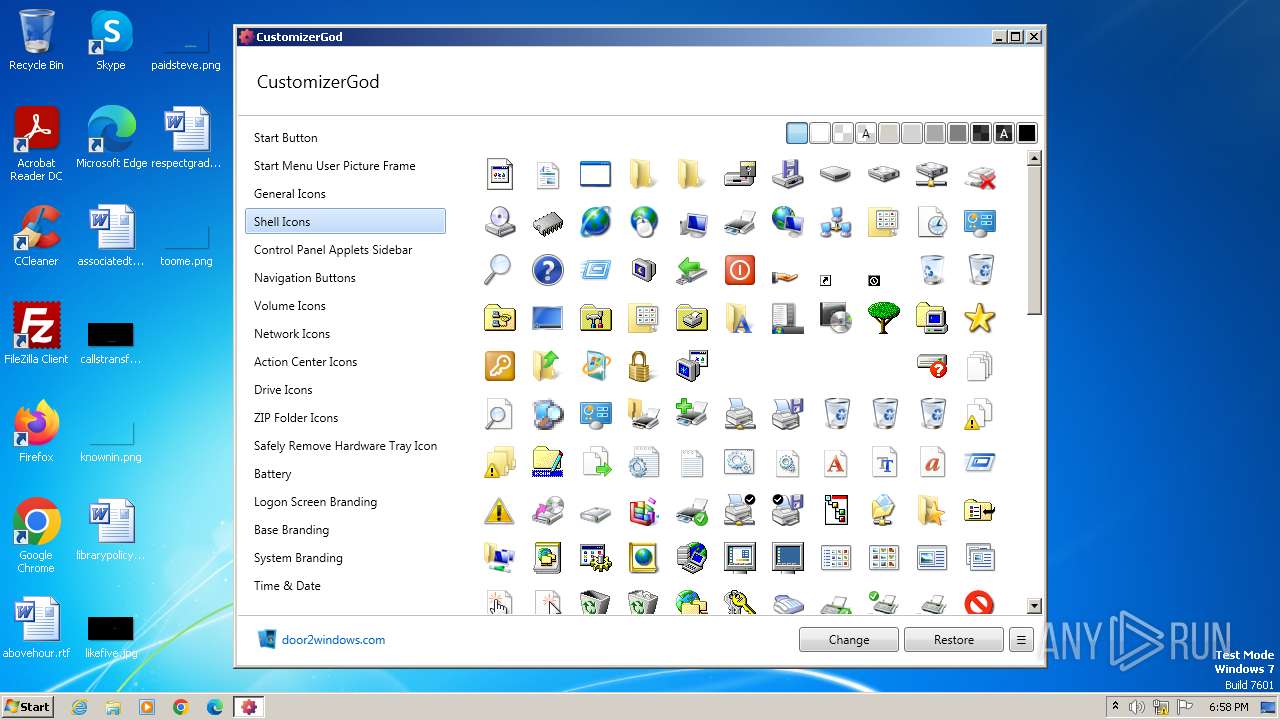Image resolution: width=1280 pixels, height=720 pixels.
Task: Pick the red letter A font icon
Action: point(835,462)
